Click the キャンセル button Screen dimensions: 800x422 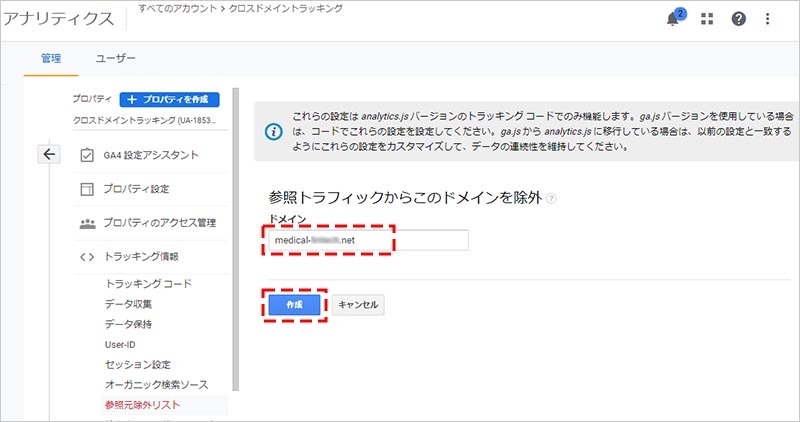(x=358, y=304)
